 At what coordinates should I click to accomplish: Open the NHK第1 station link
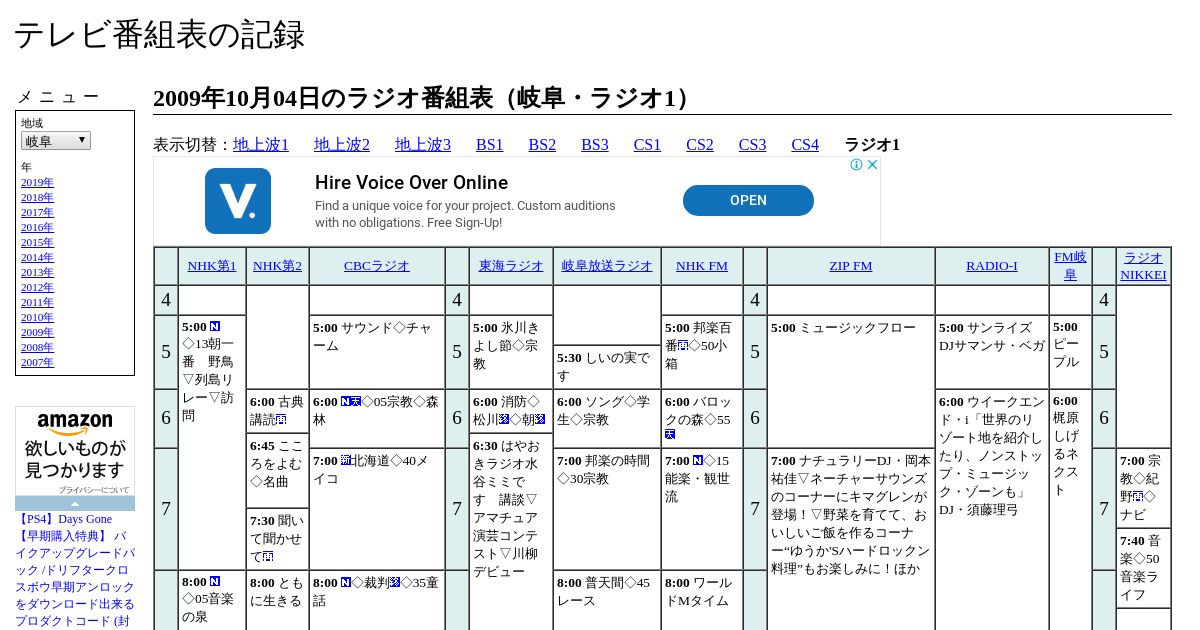(x=212, y=266)
